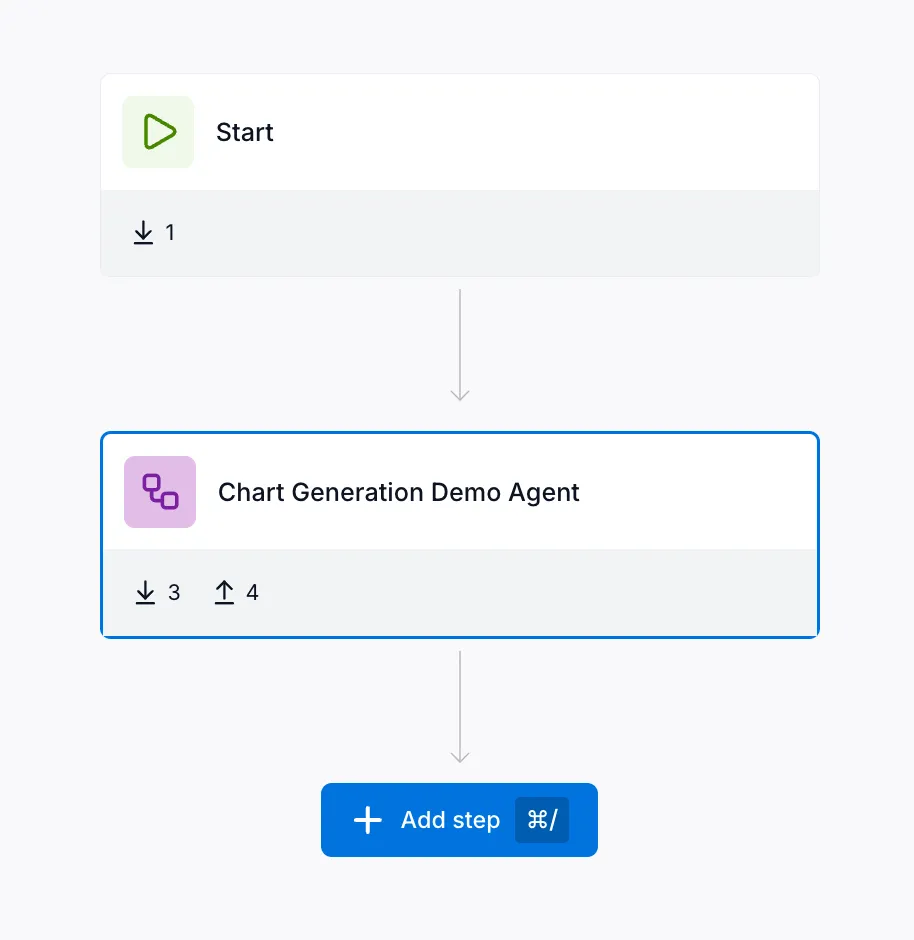The height and width of the screenshot is (940, 914).
Task: Click the ⌘/ shortcut badge on Add step
Action: [541, 820]
